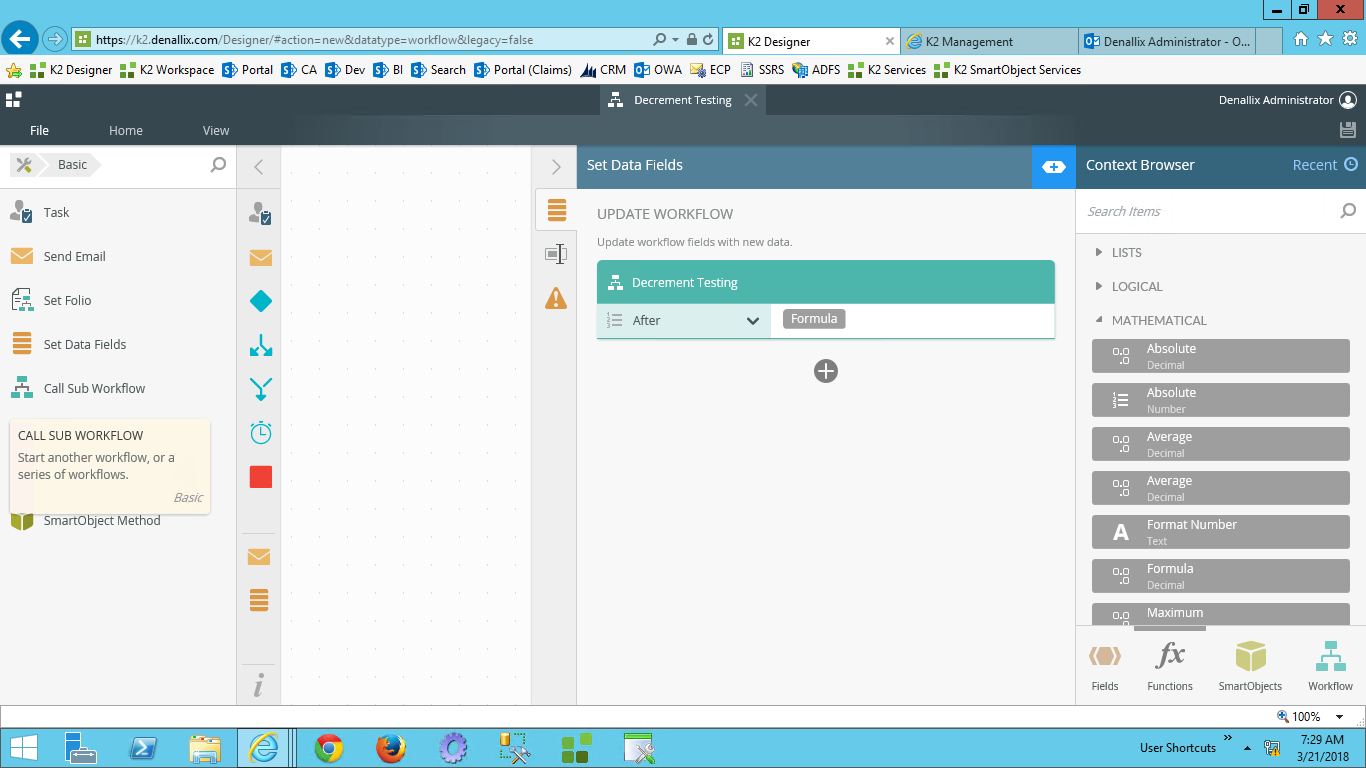
Task: Open the rename properties tab icon
Action: [556, 254]
